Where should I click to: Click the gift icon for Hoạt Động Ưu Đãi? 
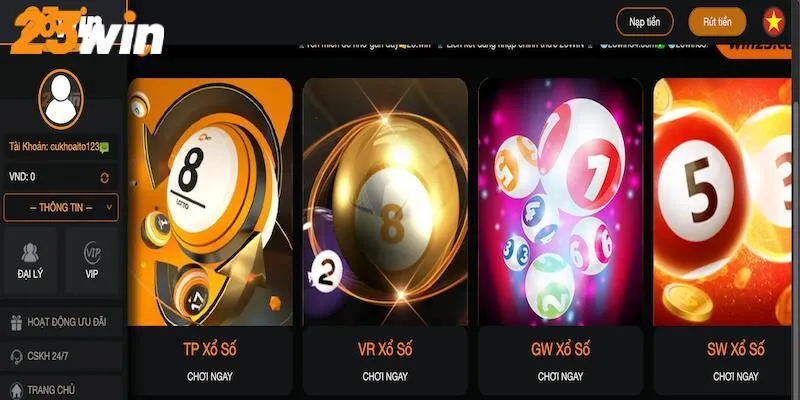(x=17, y=322)
